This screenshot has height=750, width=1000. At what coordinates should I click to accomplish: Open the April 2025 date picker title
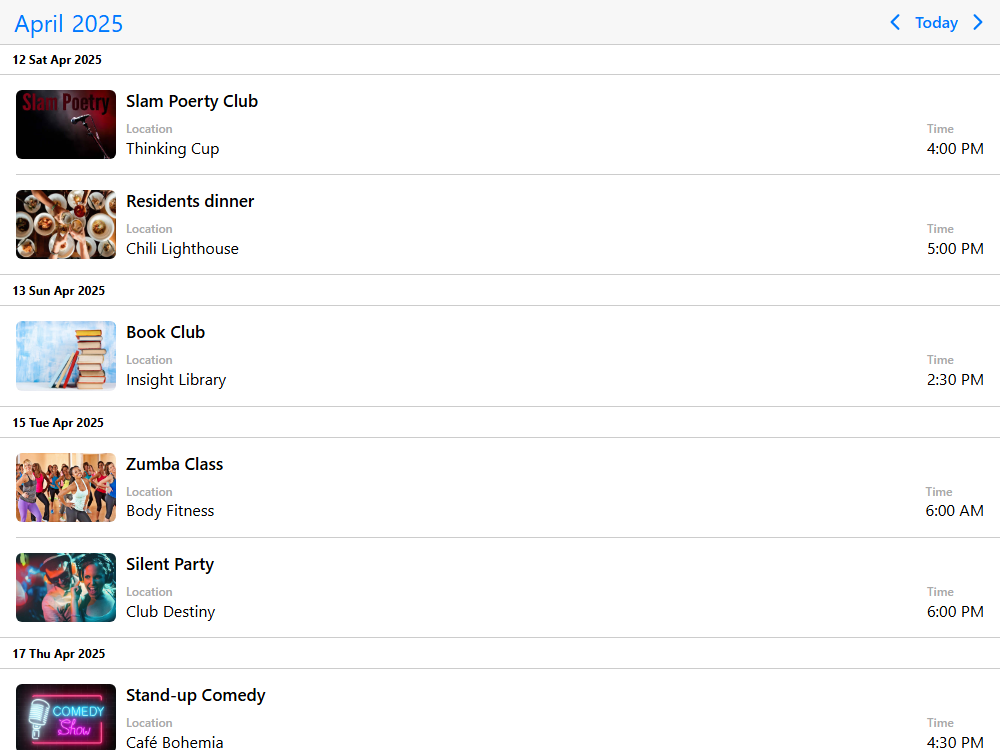(x=68, y=24)
